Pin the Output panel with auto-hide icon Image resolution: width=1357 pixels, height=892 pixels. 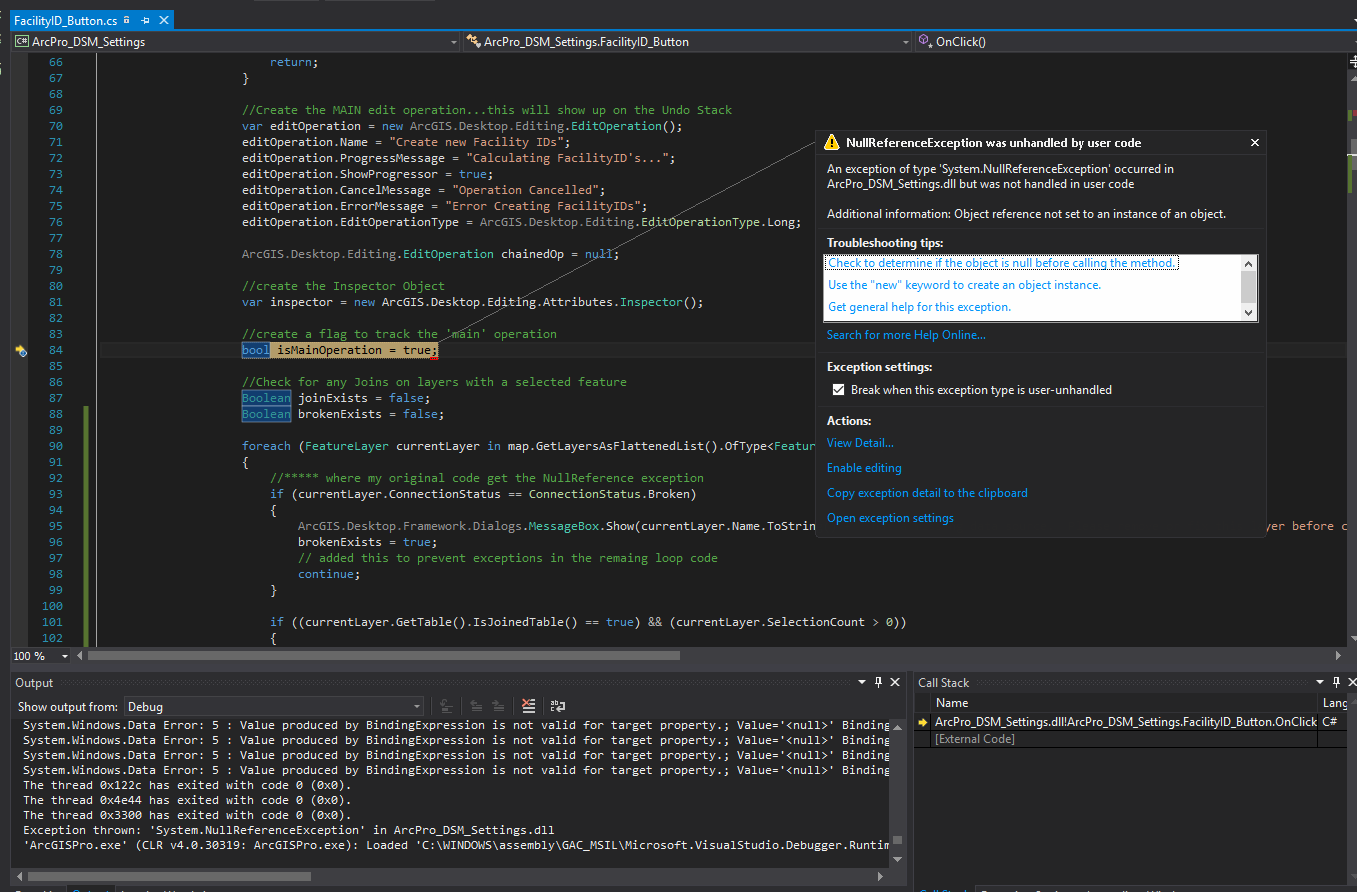[878, 682]
